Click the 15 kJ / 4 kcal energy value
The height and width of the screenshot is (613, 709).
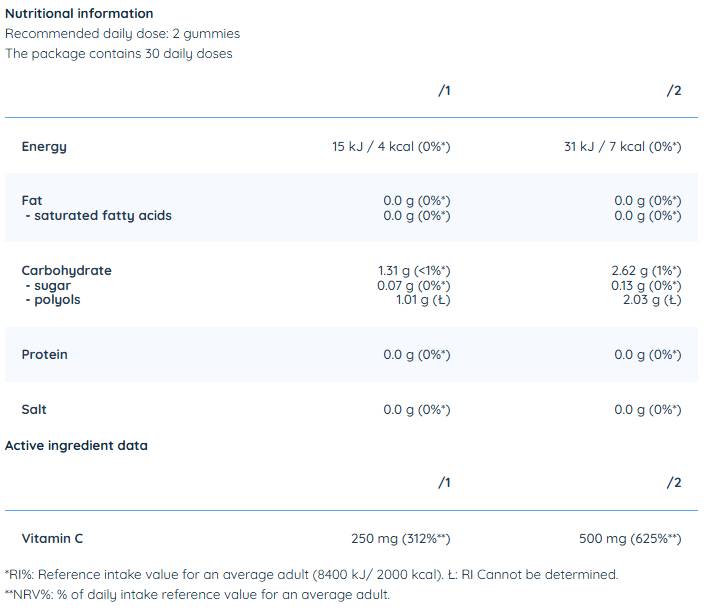pos(391,147)
